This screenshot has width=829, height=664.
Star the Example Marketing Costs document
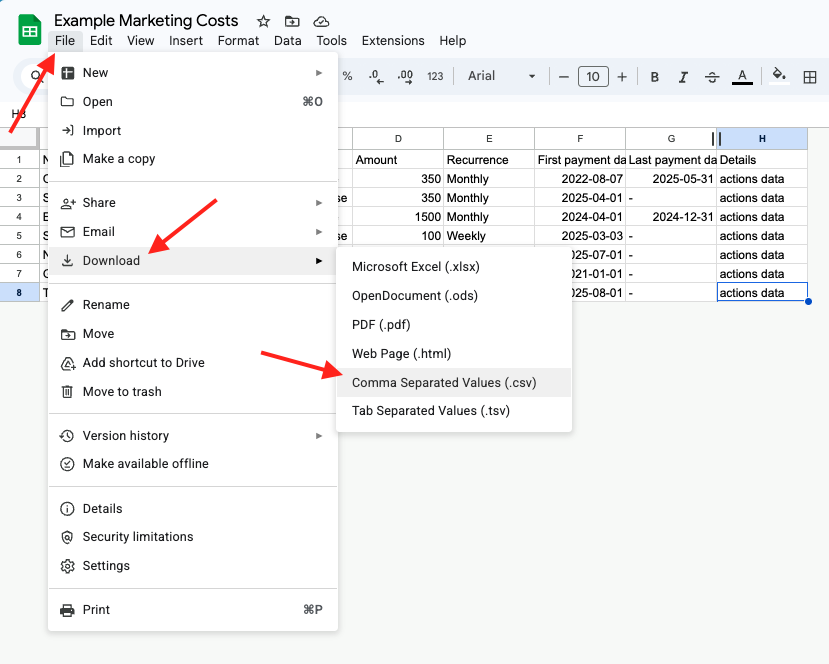point(263,21)
